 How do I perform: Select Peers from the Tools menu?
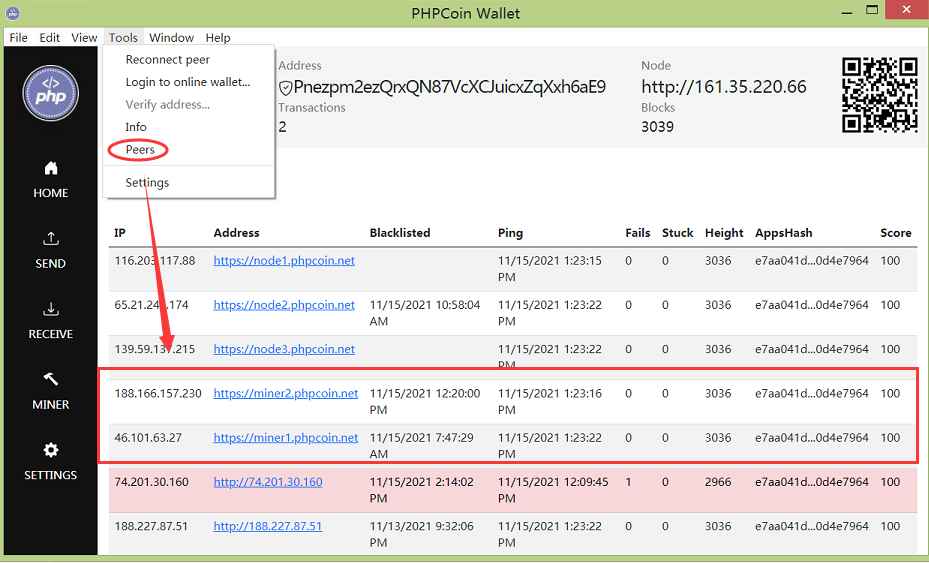(x=140, y=150)
